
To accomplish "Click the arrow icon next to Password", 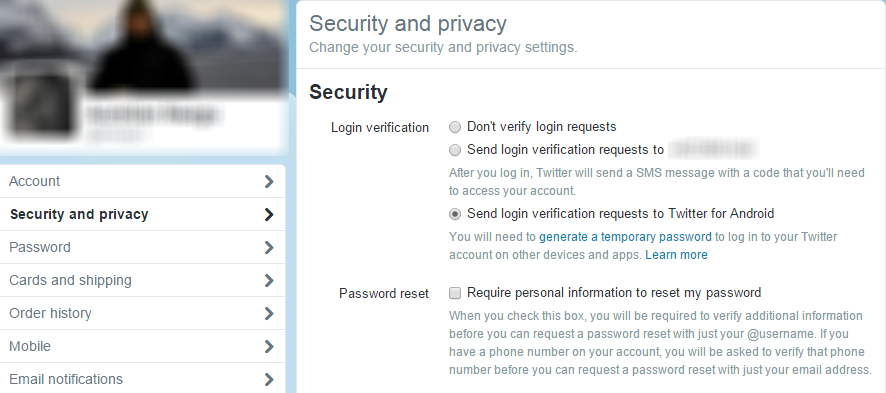I will pos(269,247).
